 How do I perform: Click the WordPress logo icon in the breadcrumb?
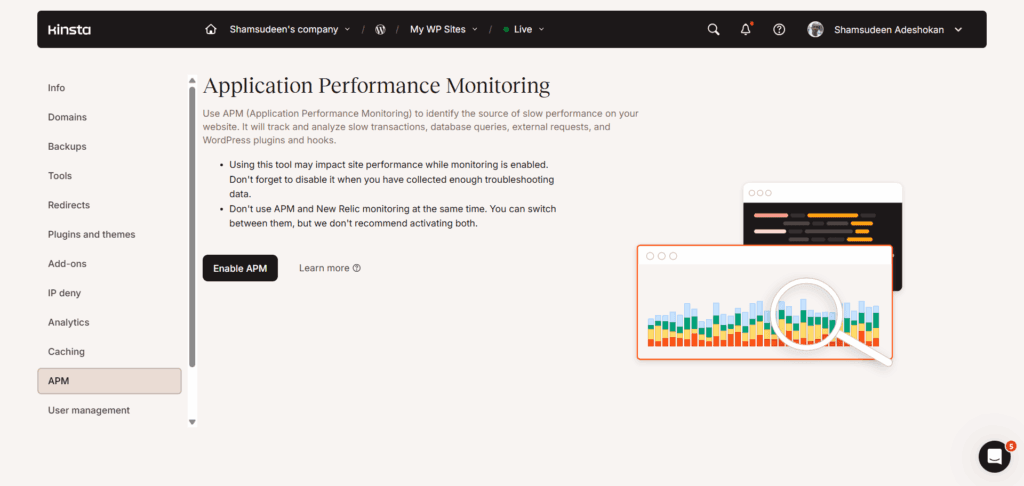coord(380,29)
